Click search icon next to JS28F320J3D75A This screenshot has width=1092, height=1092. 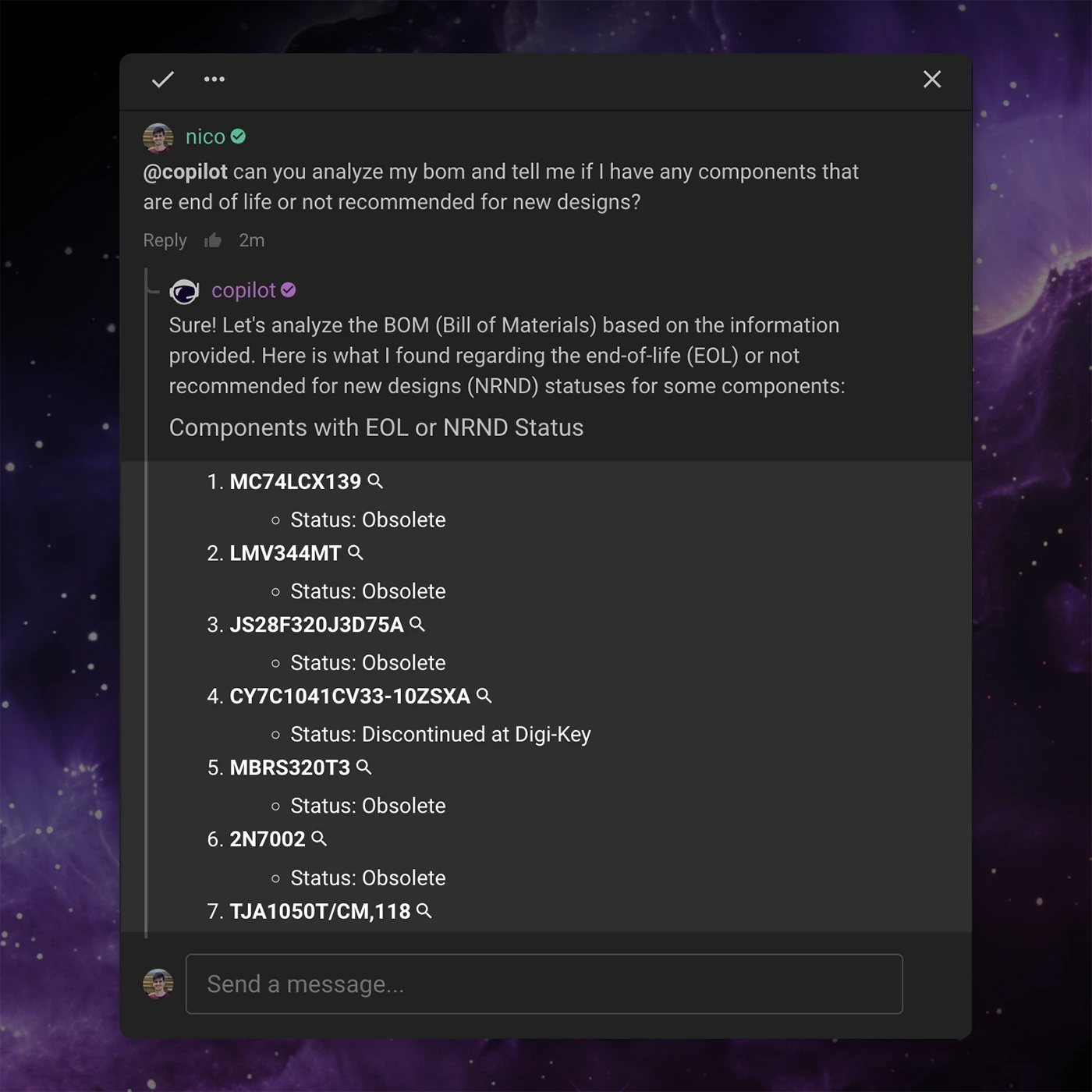(x=417, y=624)
